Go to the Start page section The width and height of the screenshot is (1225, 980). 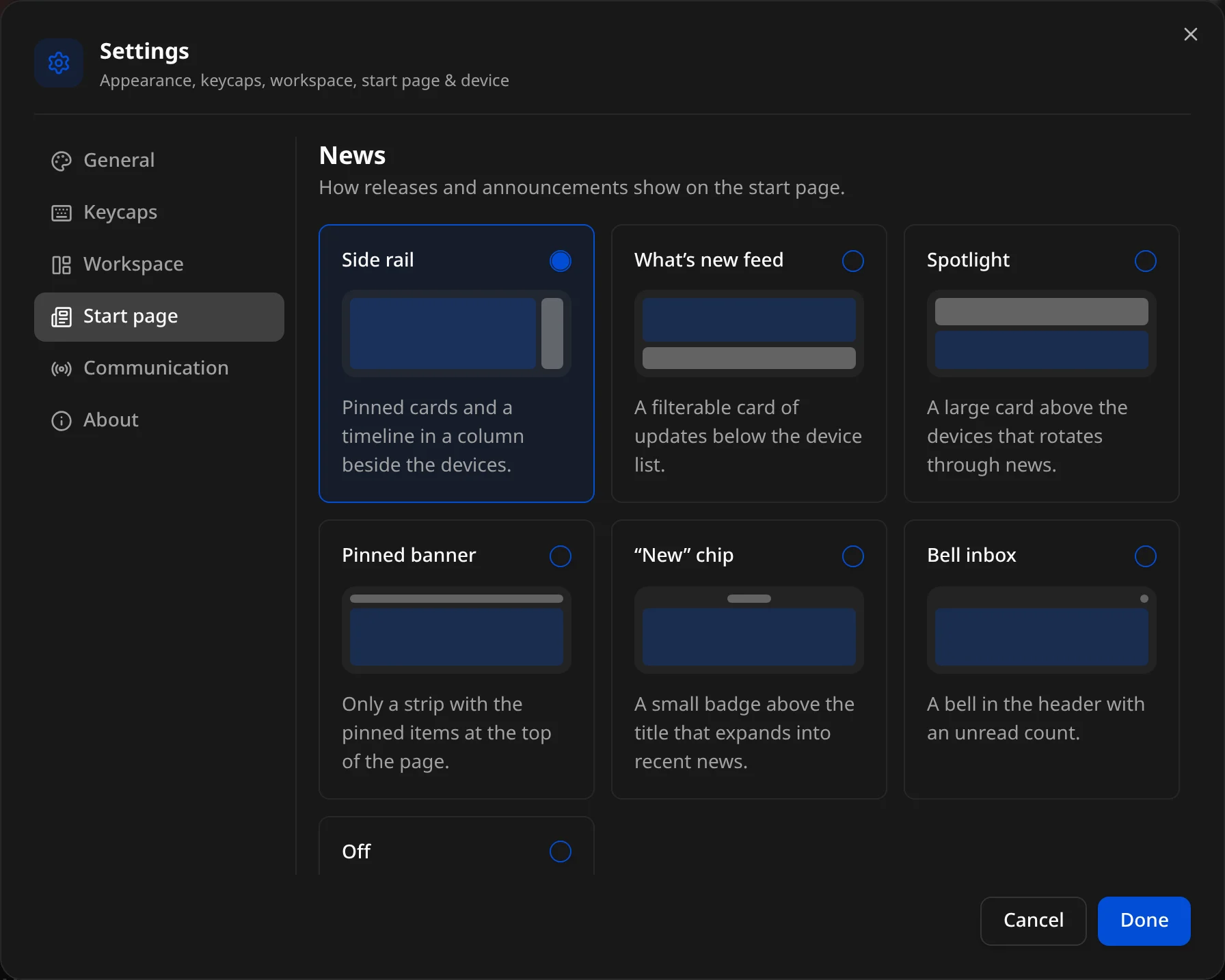coord(159,317)
